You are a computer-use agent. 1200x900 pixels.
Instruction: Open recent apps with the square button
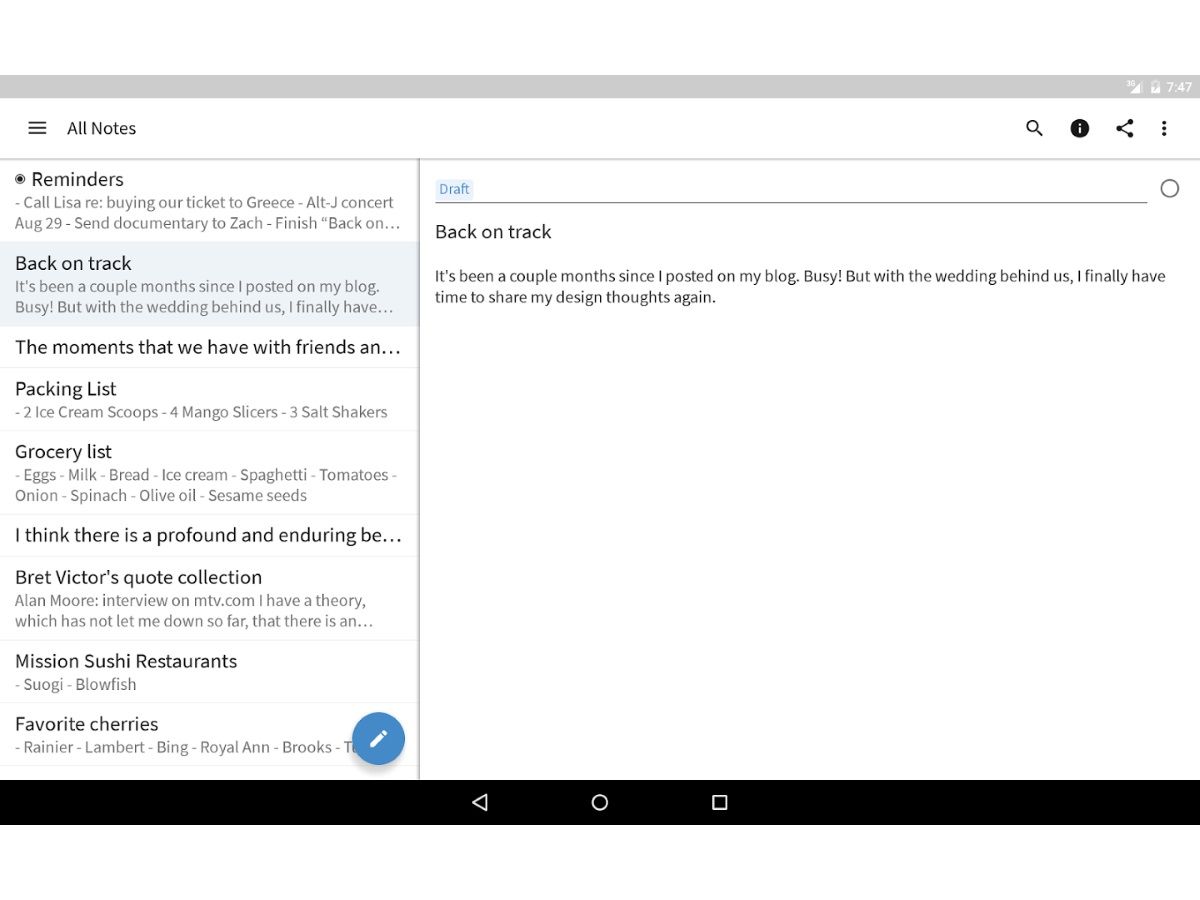click(x=719, y=802)
